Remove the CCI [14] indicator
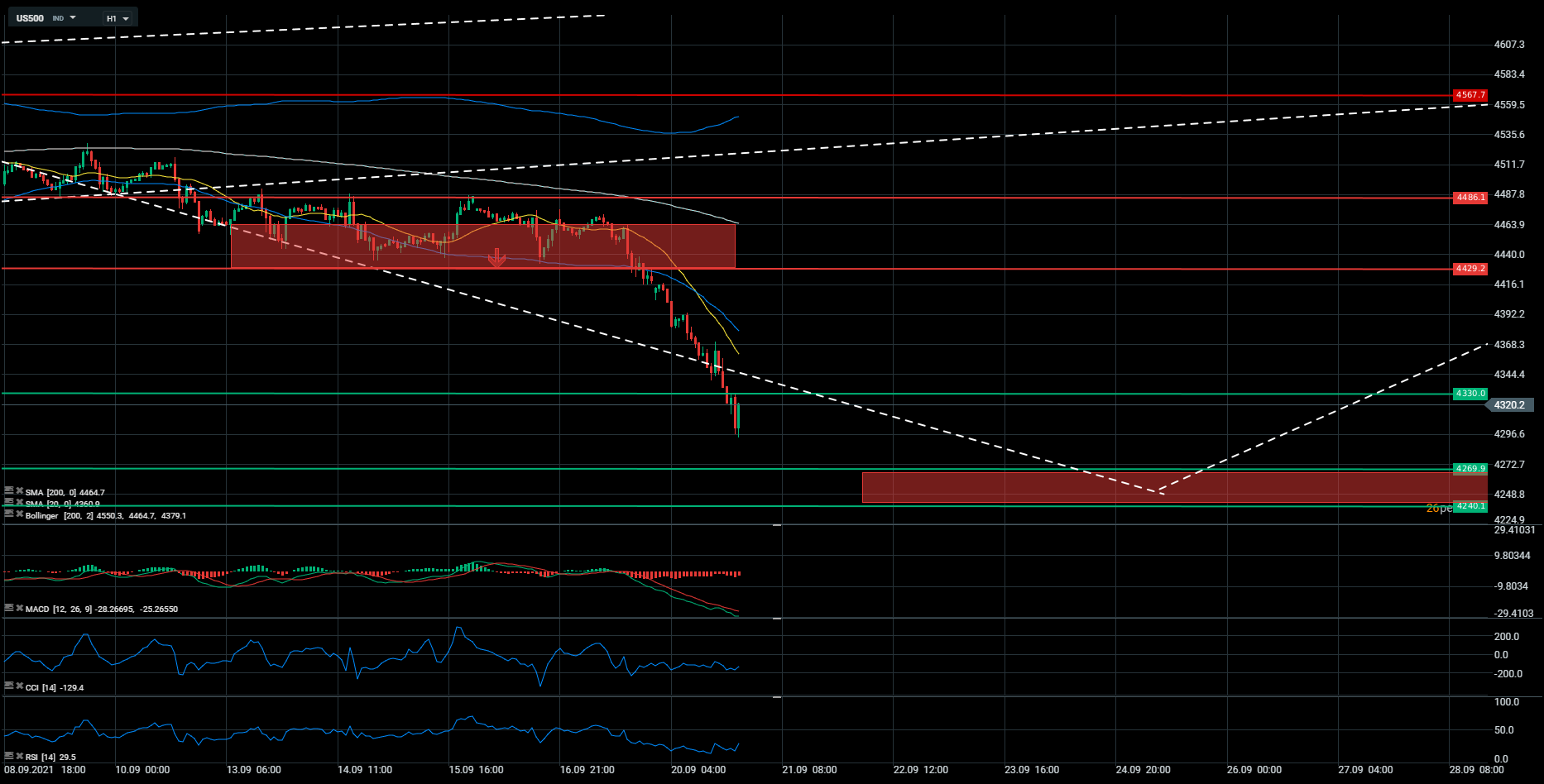 click(x=19, y=686)
